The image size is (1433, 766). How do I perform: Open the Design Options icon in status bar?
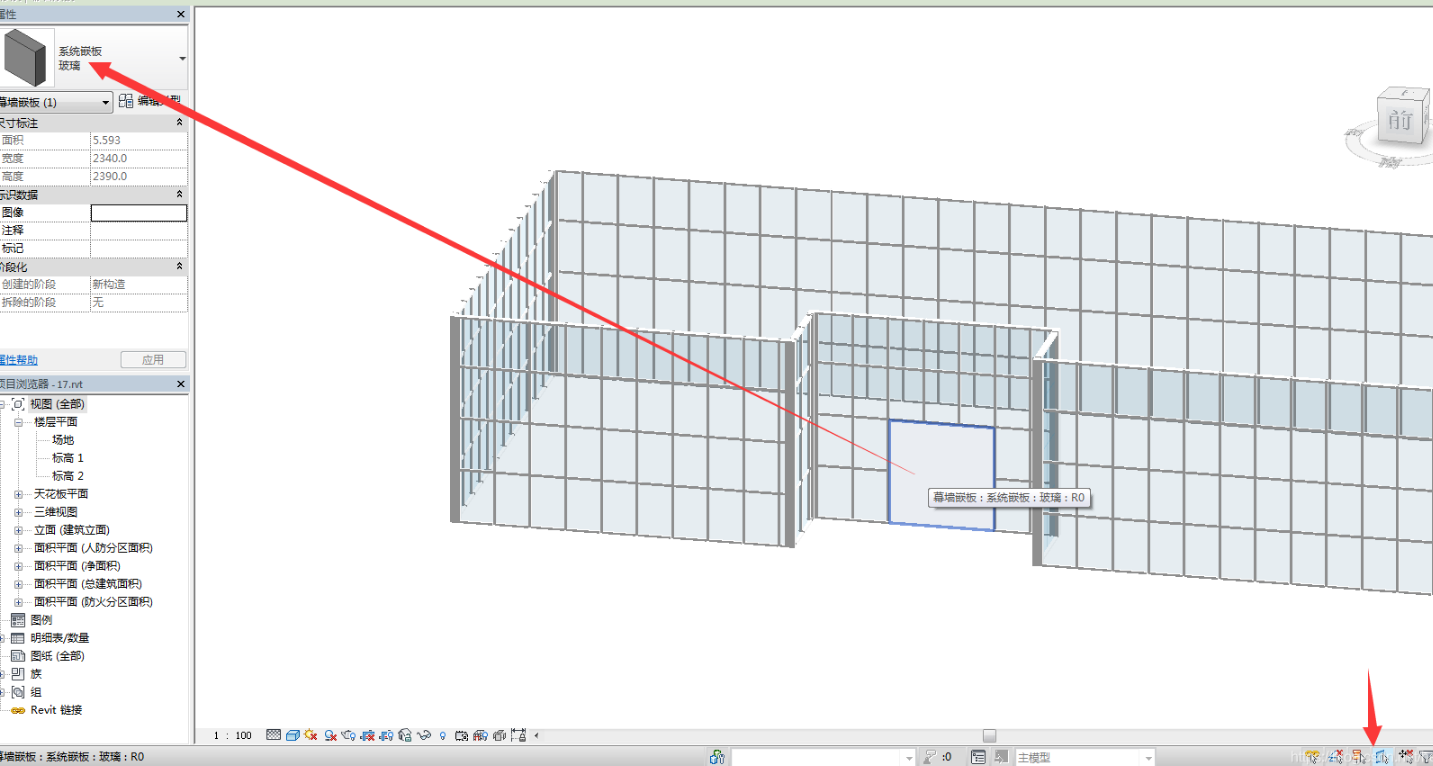979,758
